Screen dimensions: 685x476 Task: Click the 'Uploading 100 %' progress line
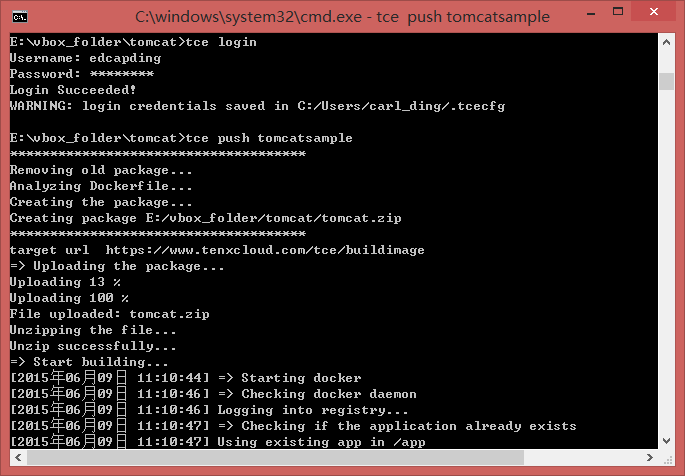[x=69, y=298]
